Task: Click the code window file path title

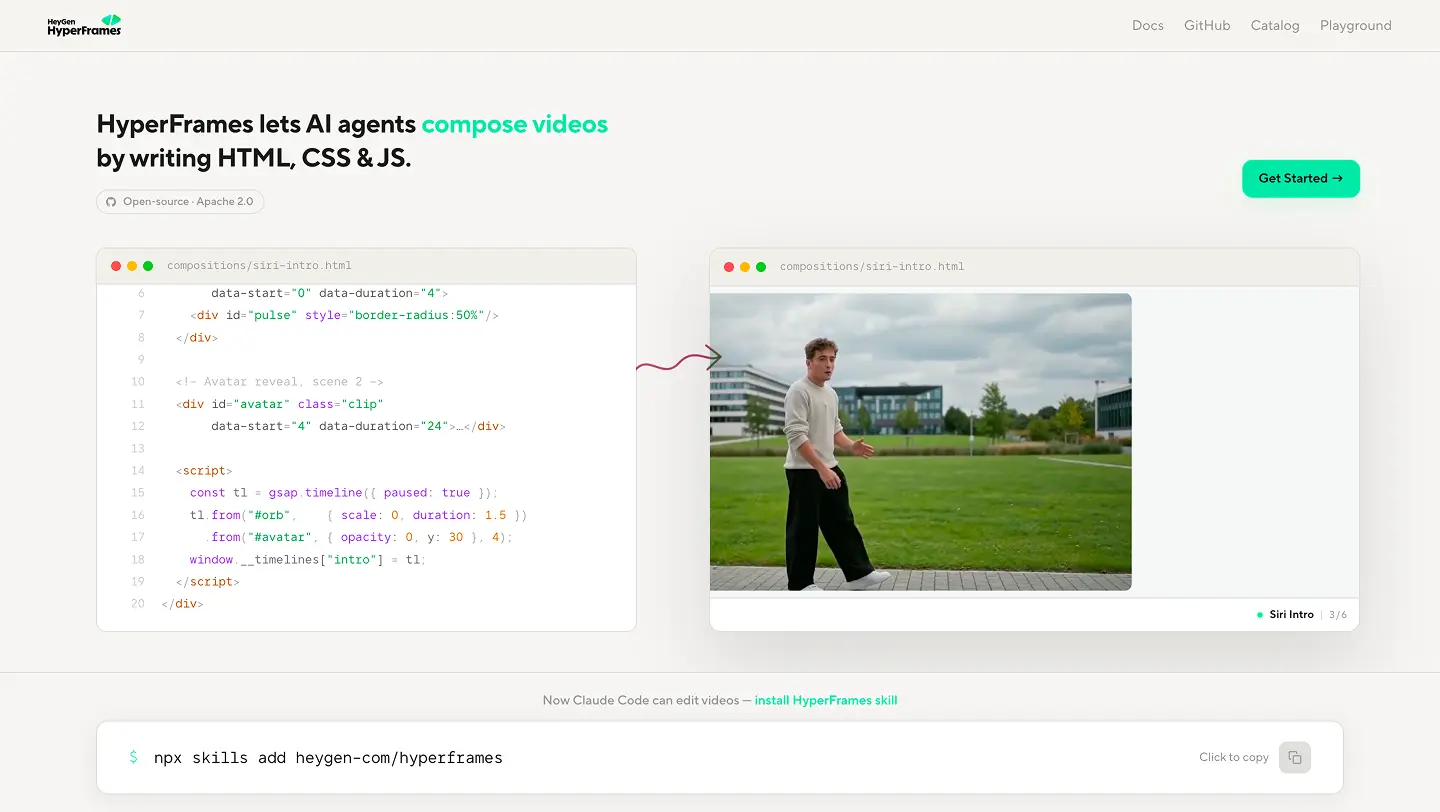Action: (x=259, y=266)
